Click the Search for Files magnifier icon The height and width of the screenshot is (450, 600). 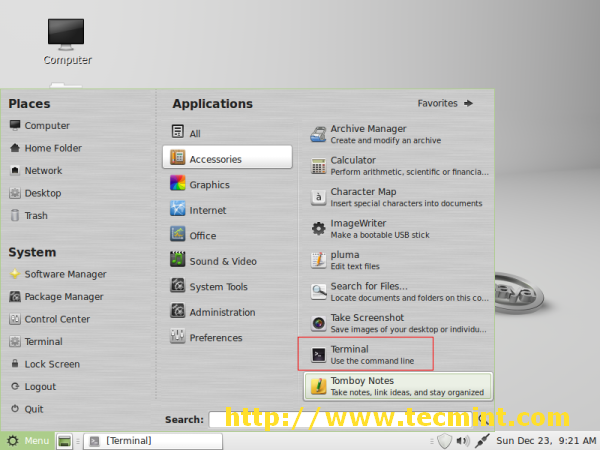[318, 292]
